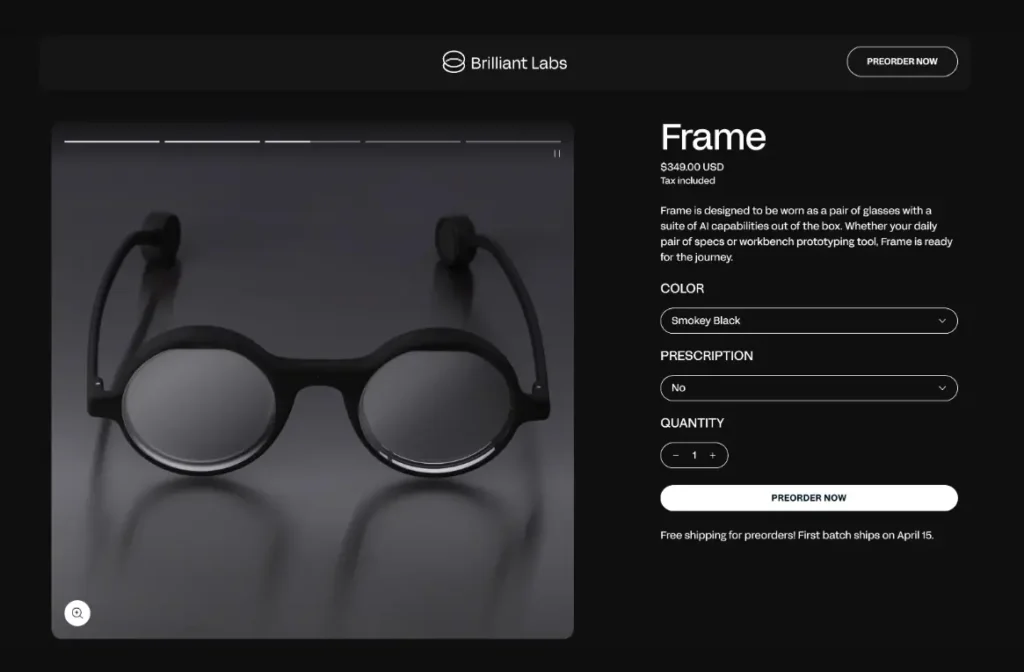Click the $349.00 USD price
This screenshot has height=672, width=1024.
[692, 167]
